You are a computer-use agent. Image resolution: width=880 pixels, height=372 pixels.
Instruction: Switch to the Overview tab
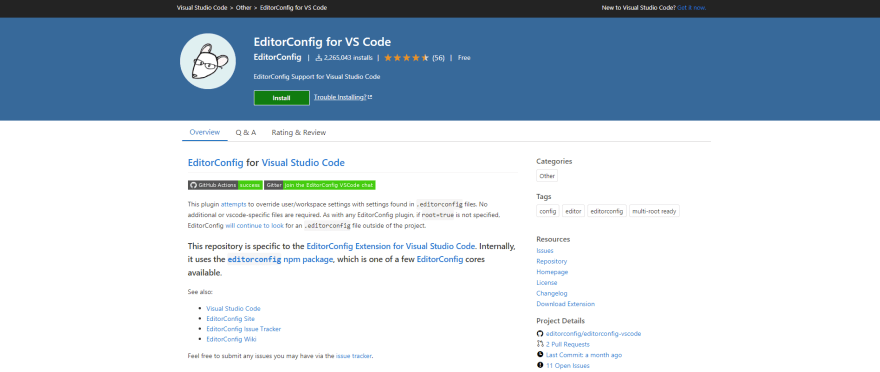click(x=204, y=132)
